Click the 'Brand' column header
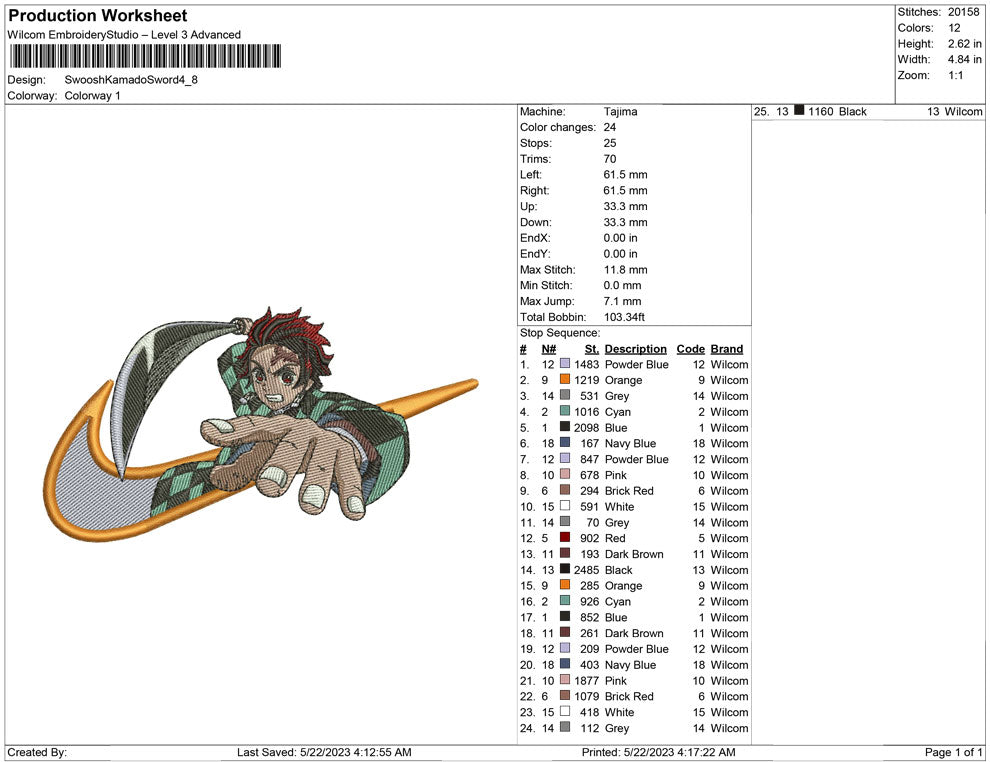The image size is (990, 762). (x=727, y=349)
